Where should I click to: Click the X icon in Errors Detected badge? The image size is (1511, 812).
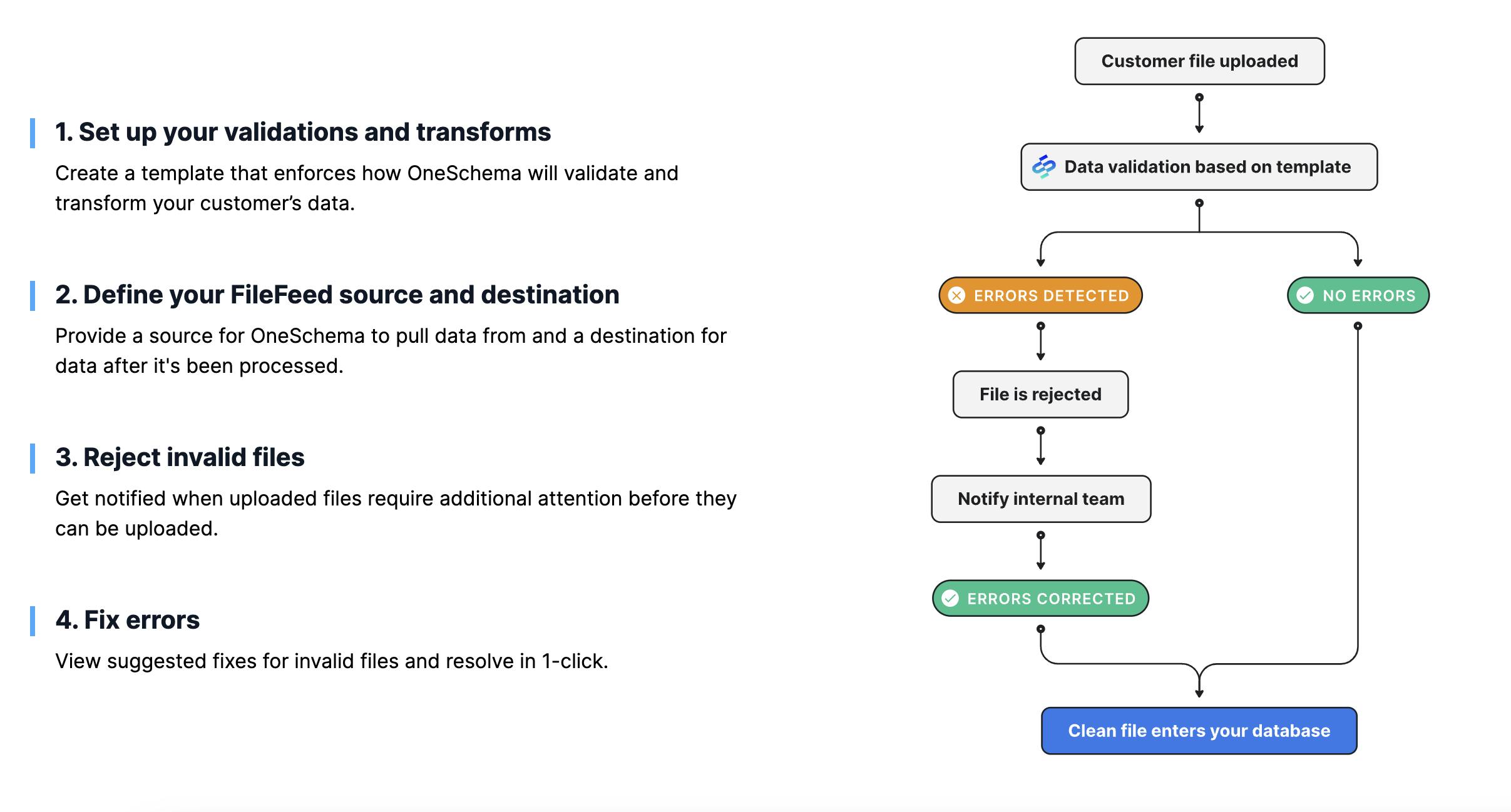(x=956, y=295)
